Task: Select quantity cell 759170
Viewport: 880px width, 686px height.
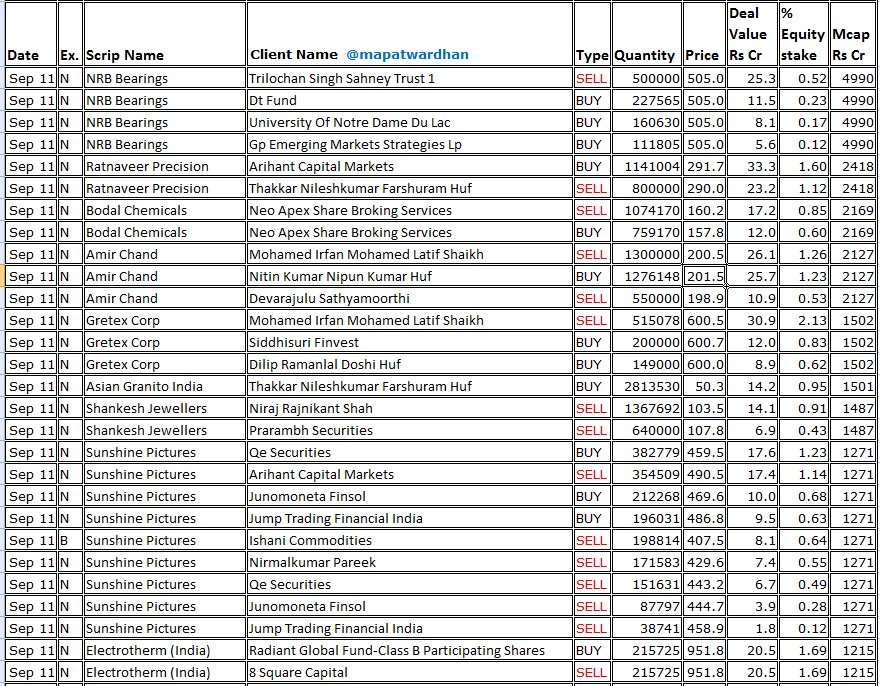Action: [647, 232]
